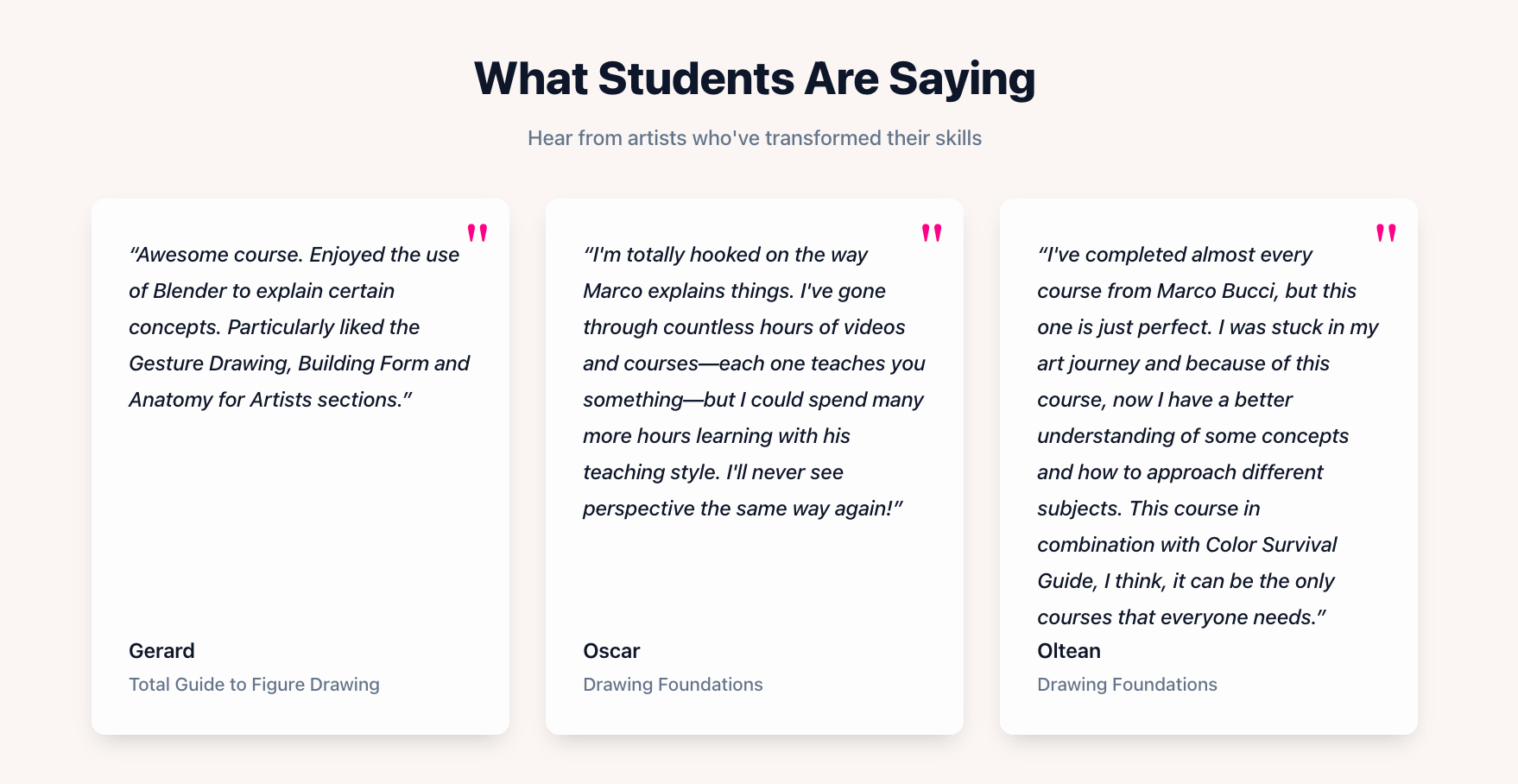Viewport: 1518px width, 784px height.
Task: Open the Drawing Foundations label under Oscar
Action: pyautogui.click(x=673, y=685)
